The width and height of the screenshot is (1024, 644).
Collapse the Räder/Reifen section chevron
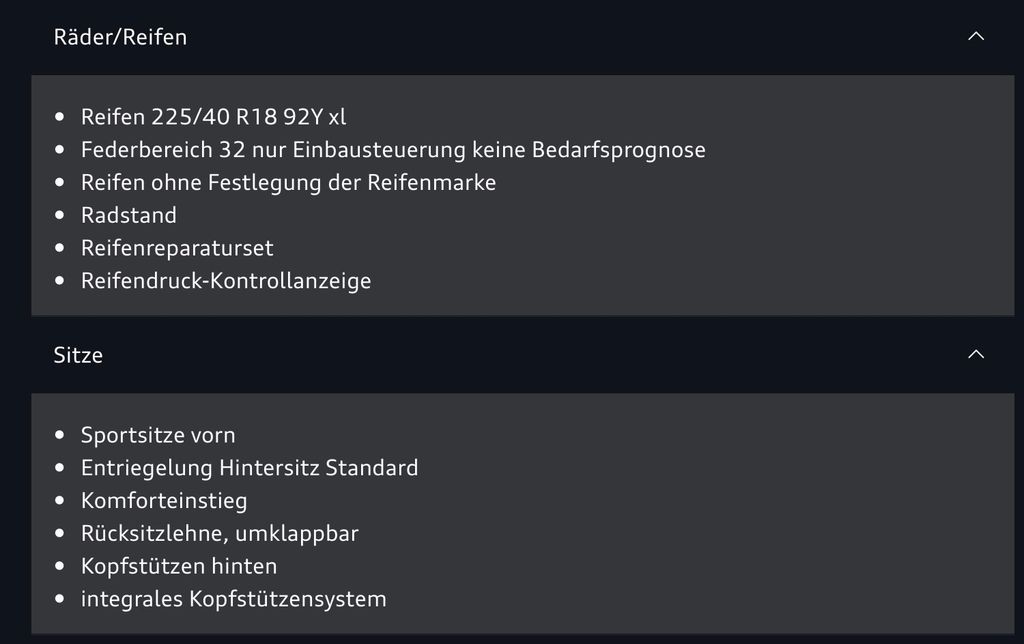(x=976, y=37)
